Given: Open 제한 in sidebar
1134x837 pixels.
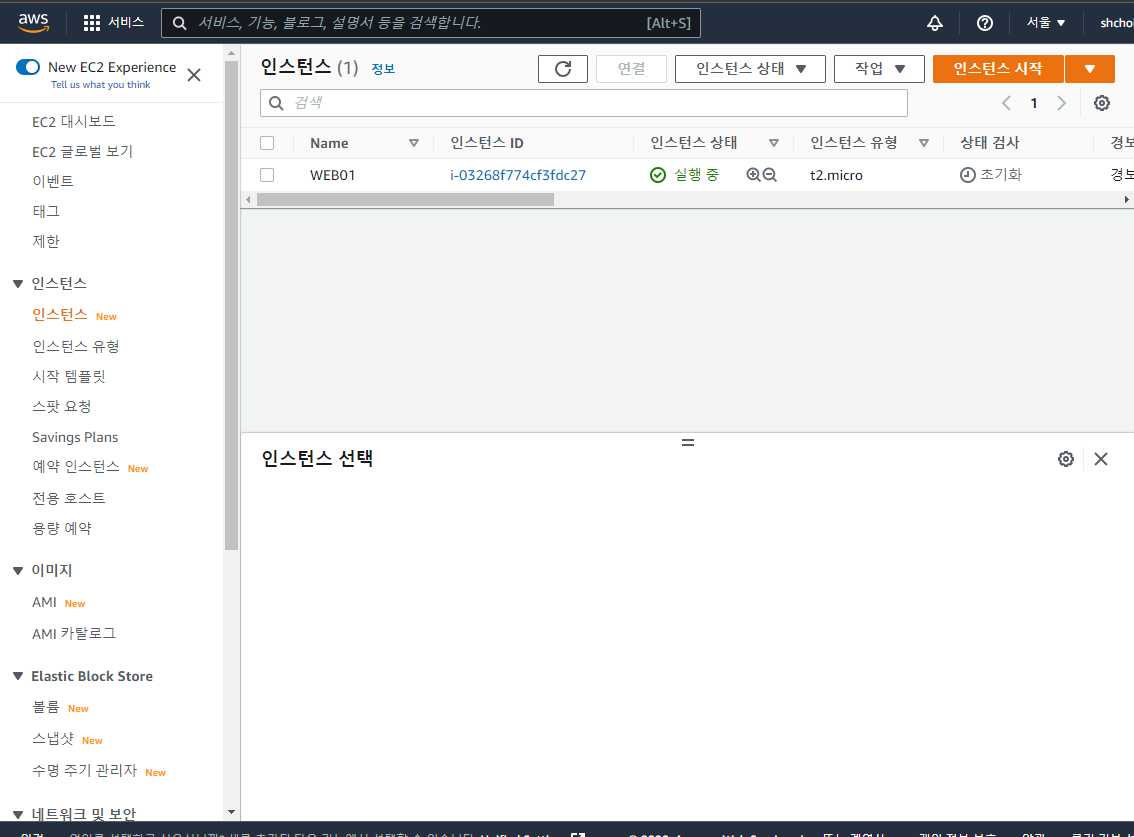Looking at the screenshot, I should (46, 242).
